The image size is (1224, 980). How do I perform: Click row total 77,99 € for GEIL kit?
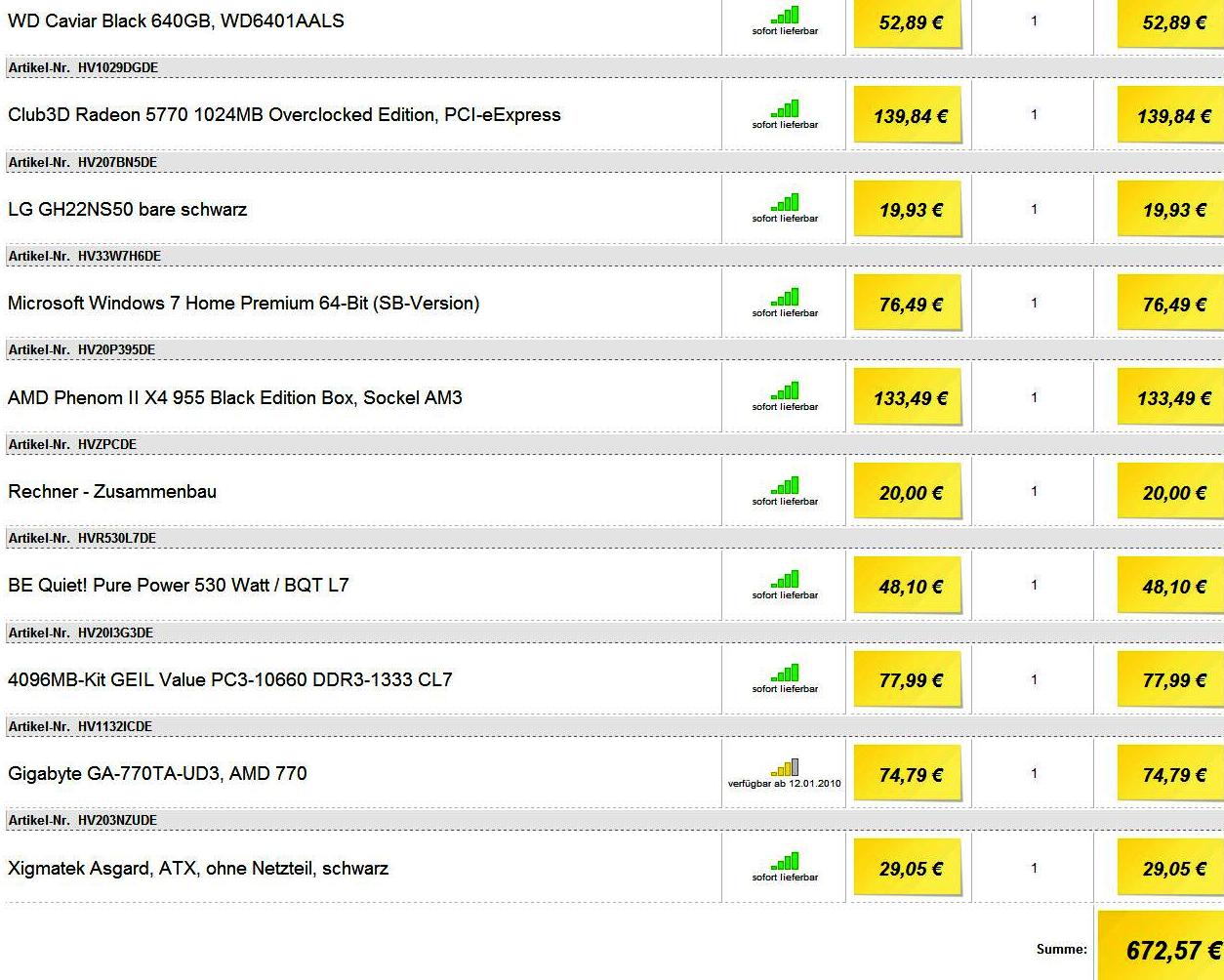tap(1171, 679)
